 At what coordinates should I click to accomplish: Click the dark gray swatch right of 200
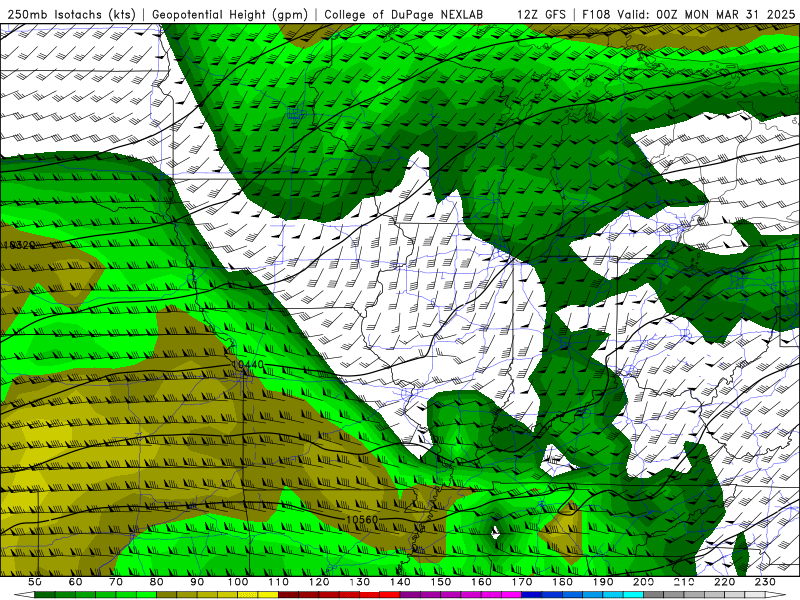(x=654, y=595)
